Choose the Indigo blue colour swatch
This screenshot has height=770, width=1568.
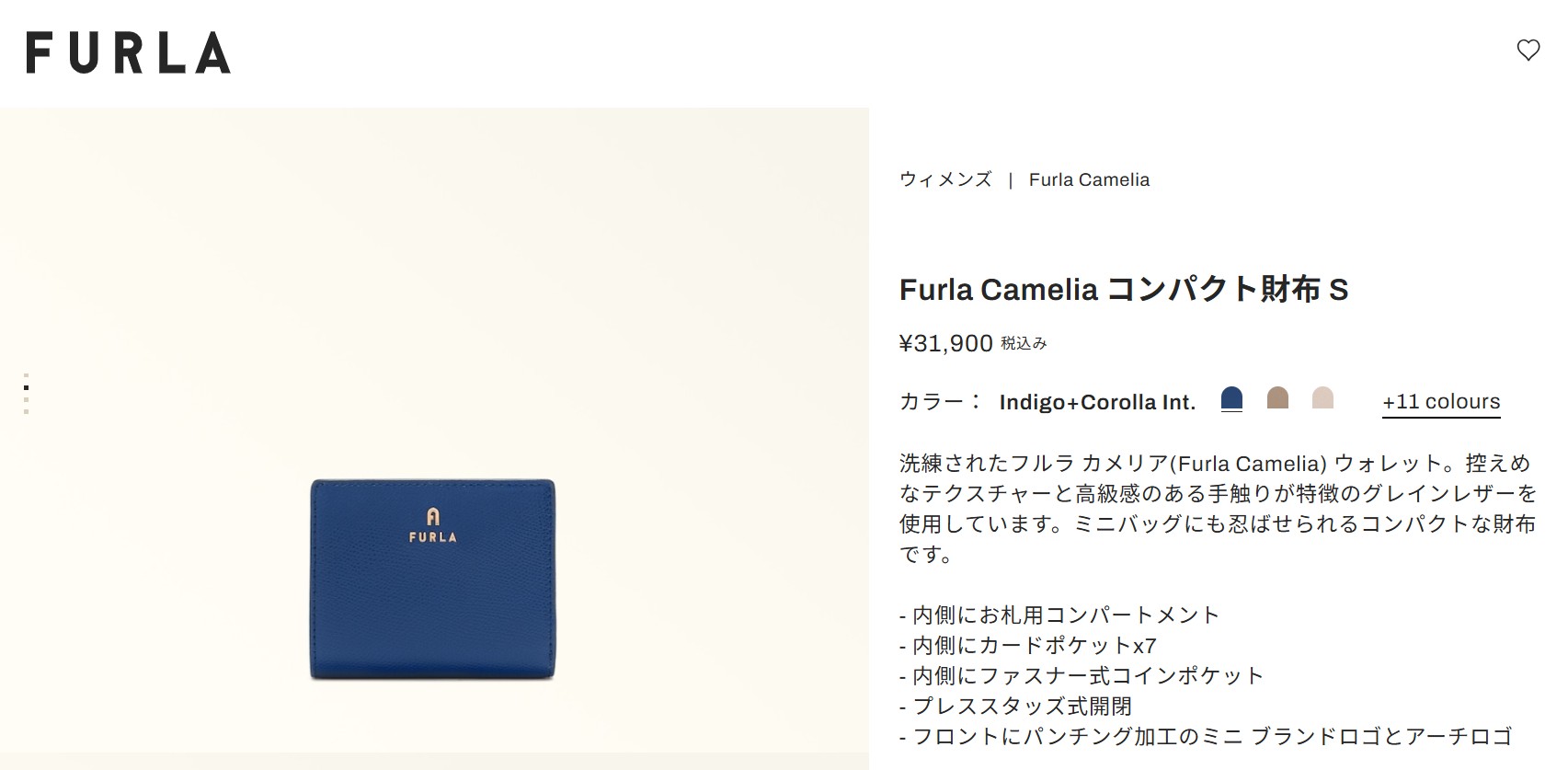coord(1231,398)
